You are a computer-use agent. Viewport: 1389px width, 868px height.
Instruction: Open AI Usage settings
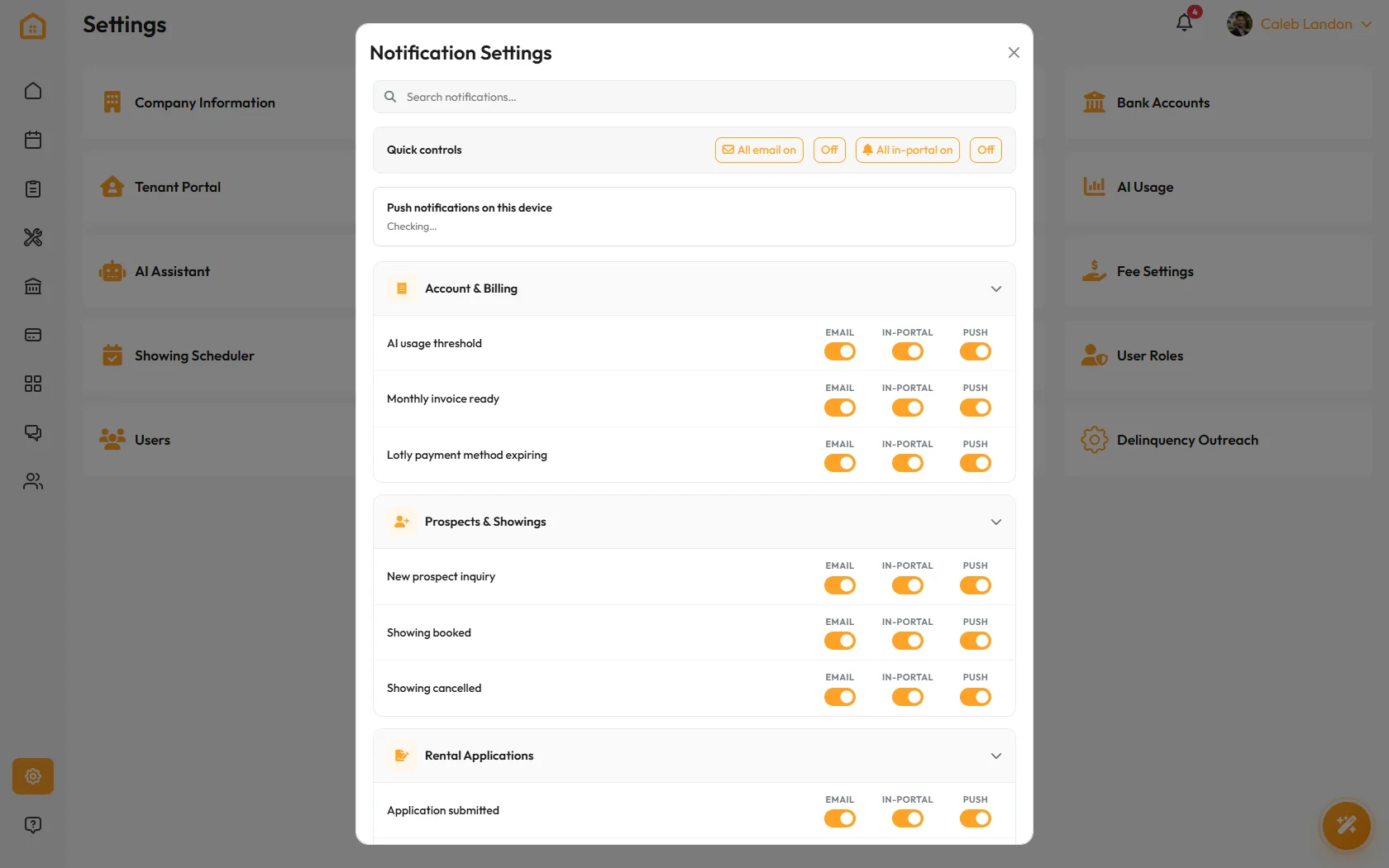coord(1219,187)
